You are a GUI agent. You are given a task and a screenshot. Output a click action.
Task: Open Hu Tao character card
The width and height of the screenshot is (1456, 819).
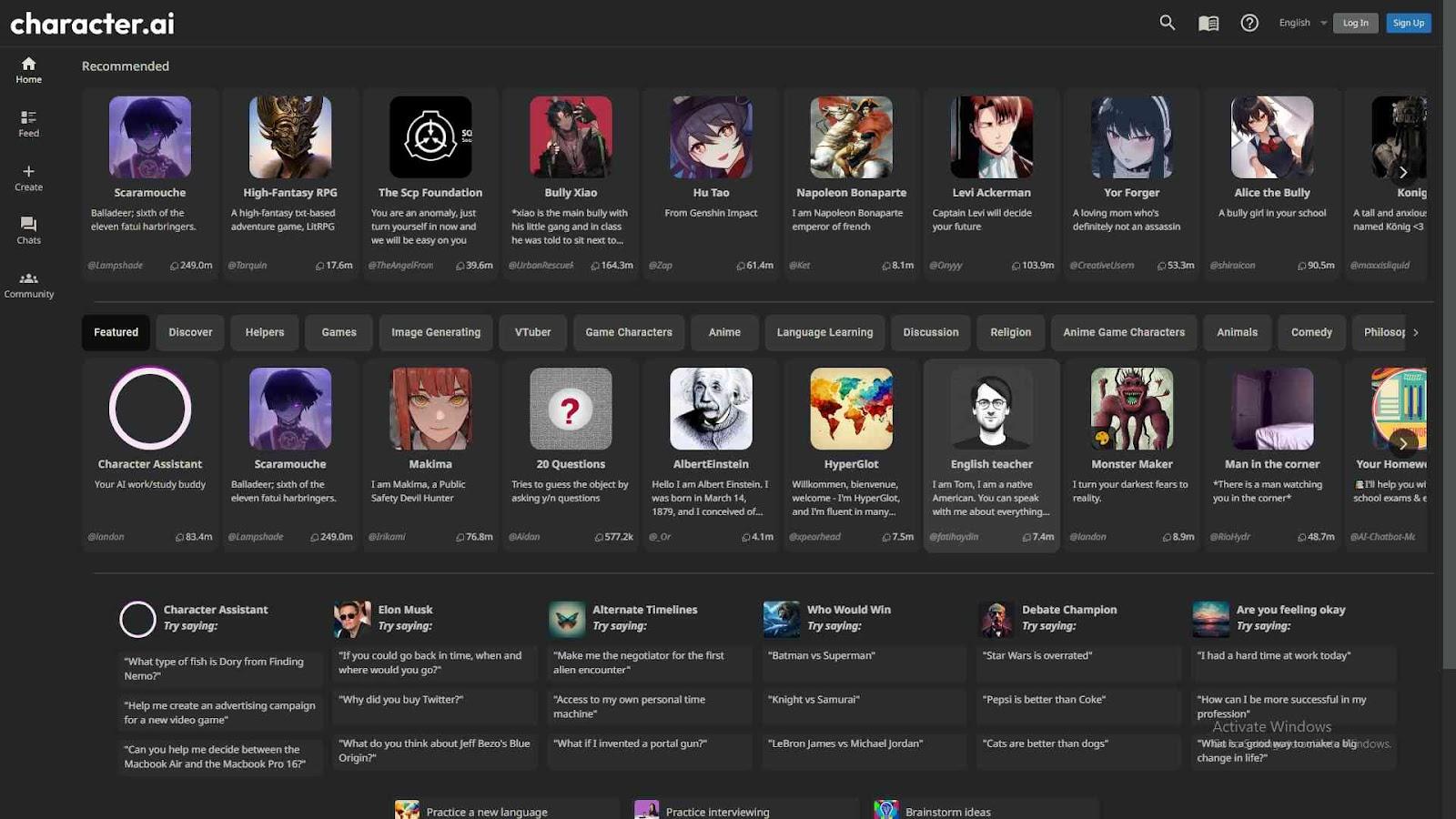coord(711,184)
